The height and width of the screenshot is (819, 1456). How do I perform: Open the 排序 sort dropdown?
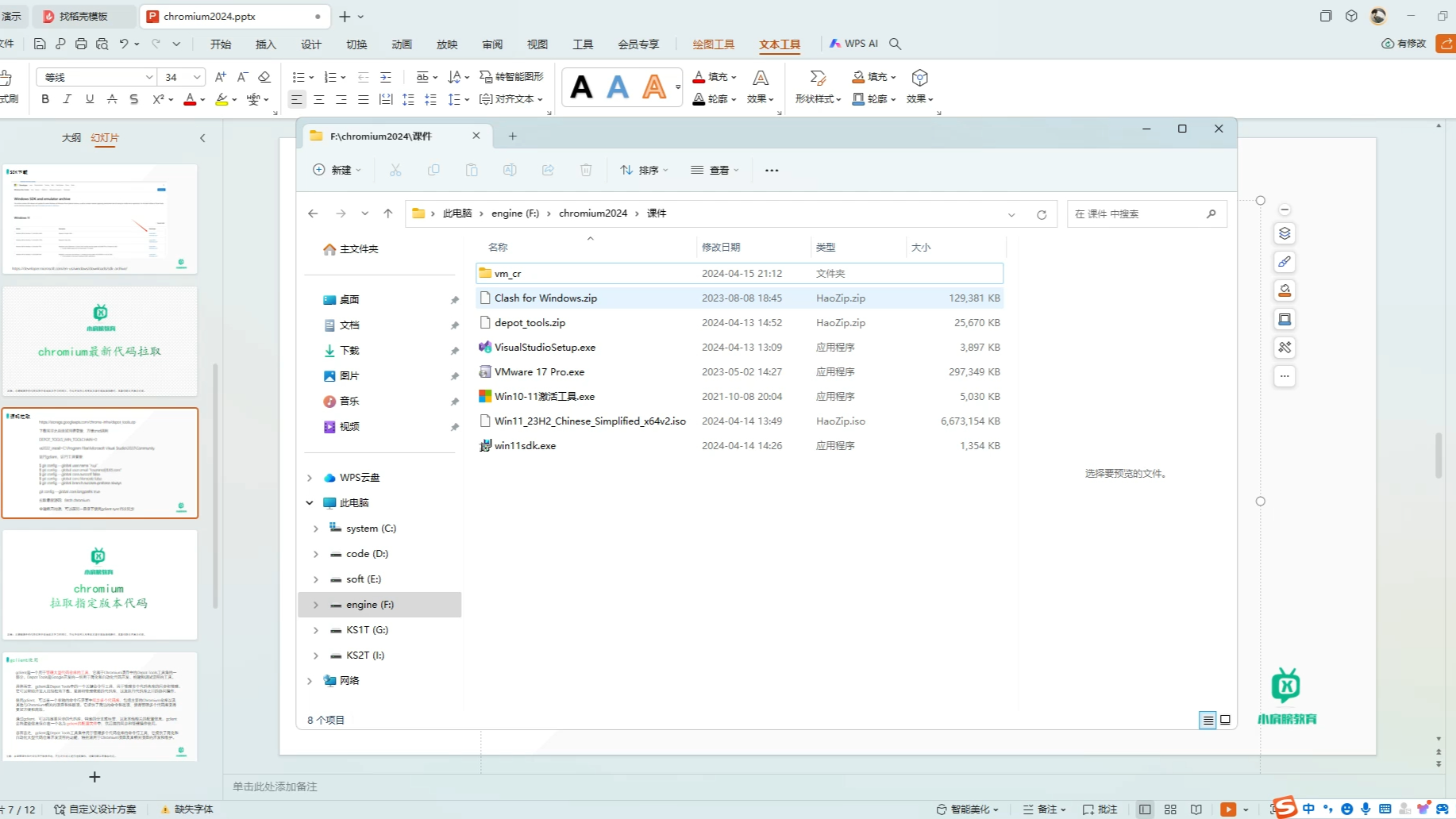click(645, 170)
